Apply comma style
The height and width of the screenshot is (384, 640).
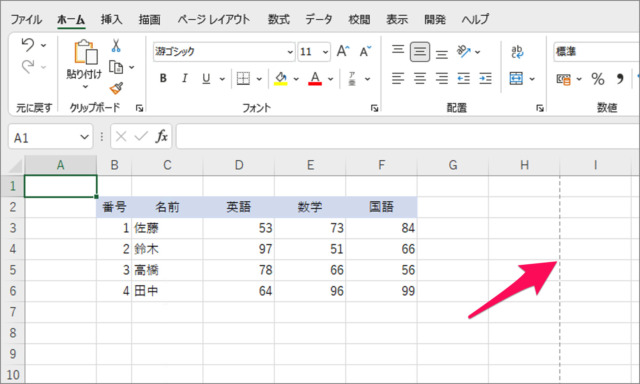click(620, 79)
